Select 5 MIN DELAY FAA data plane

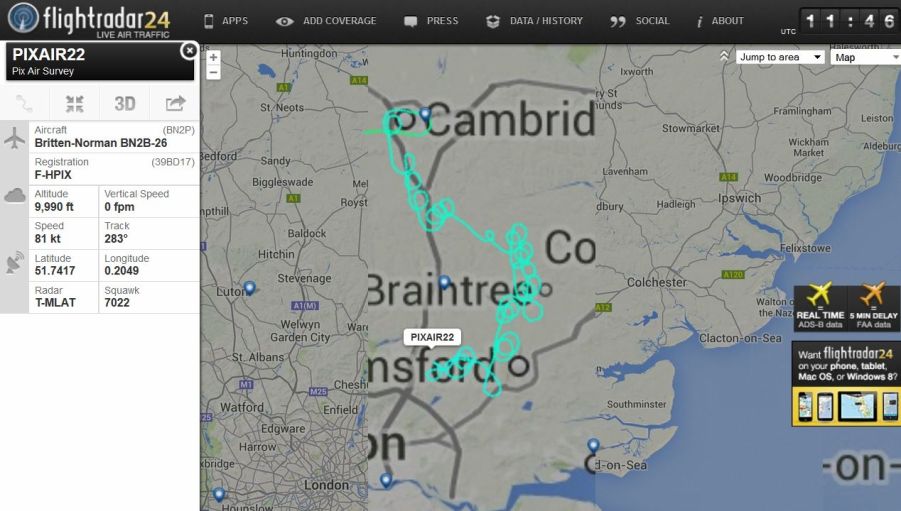coord(873,306)
